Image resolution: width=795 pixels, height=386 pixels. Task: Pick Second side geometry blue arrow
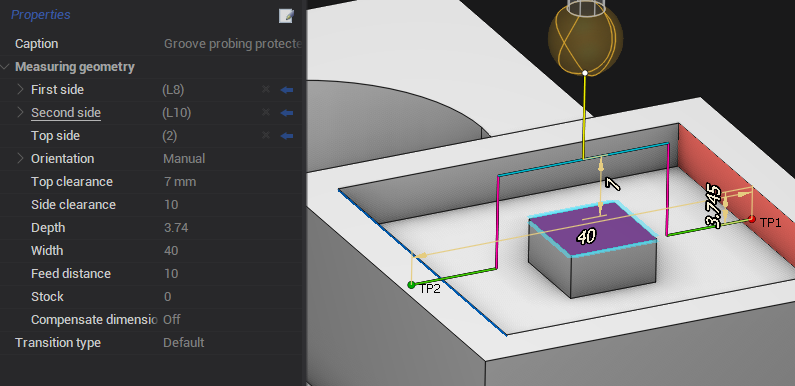287,113
